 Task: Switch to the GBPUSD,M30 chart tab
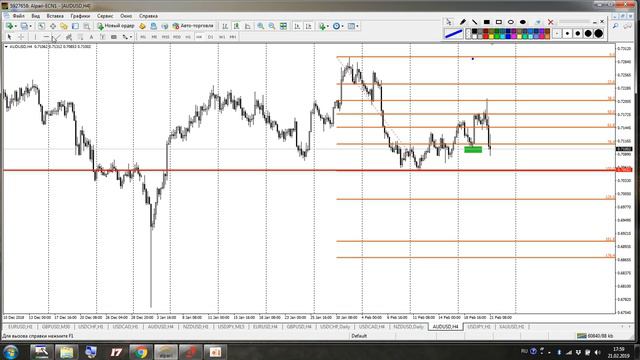point(56,327)
